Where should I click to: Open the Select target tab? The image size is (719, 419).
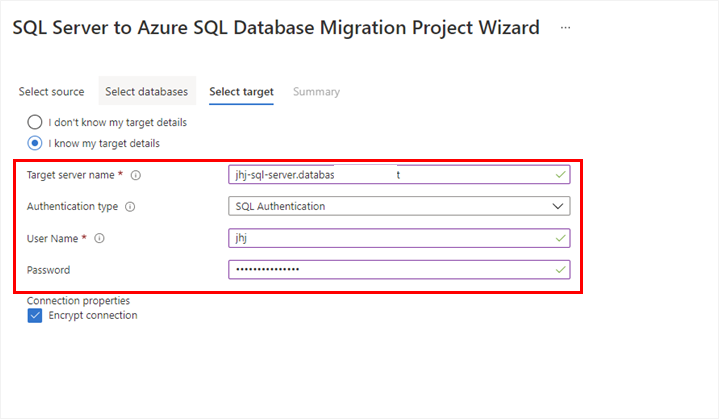[241, 91]
